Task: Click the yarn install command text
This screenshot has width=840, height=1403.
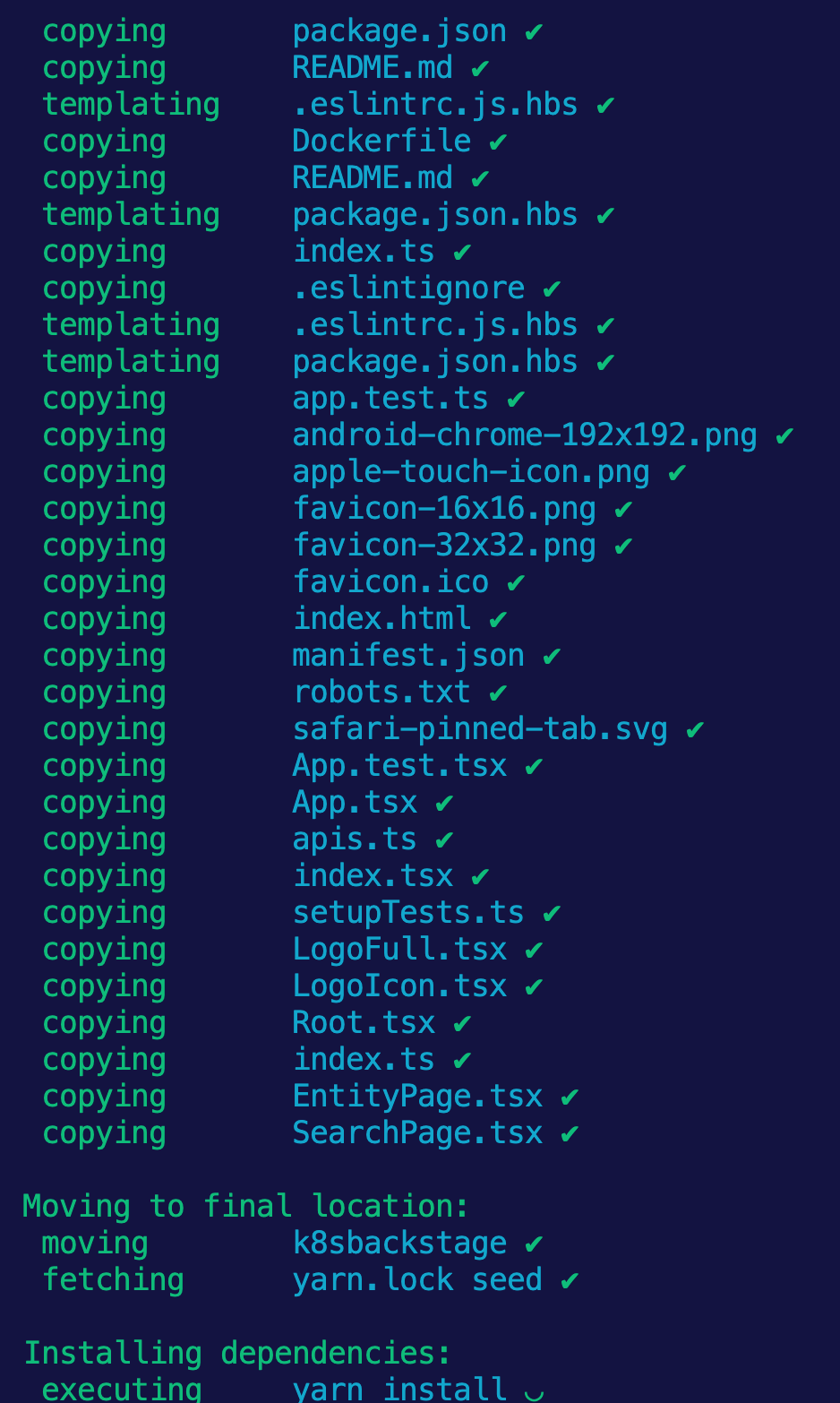Action: click(399, 1390)
